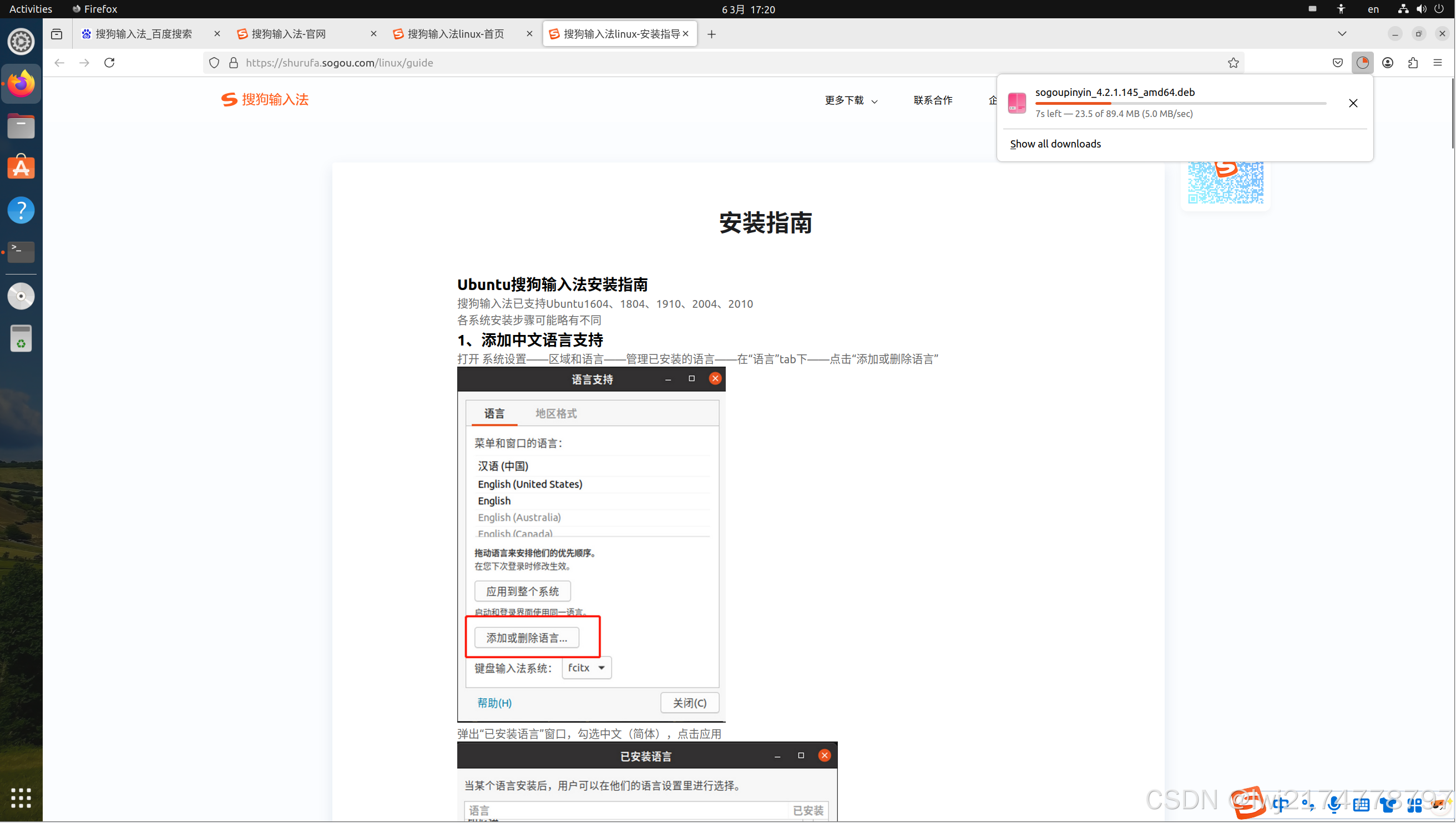
Task: Select the 搜狗输入法linux-安装指导 tab
Action: click(619, 34)
